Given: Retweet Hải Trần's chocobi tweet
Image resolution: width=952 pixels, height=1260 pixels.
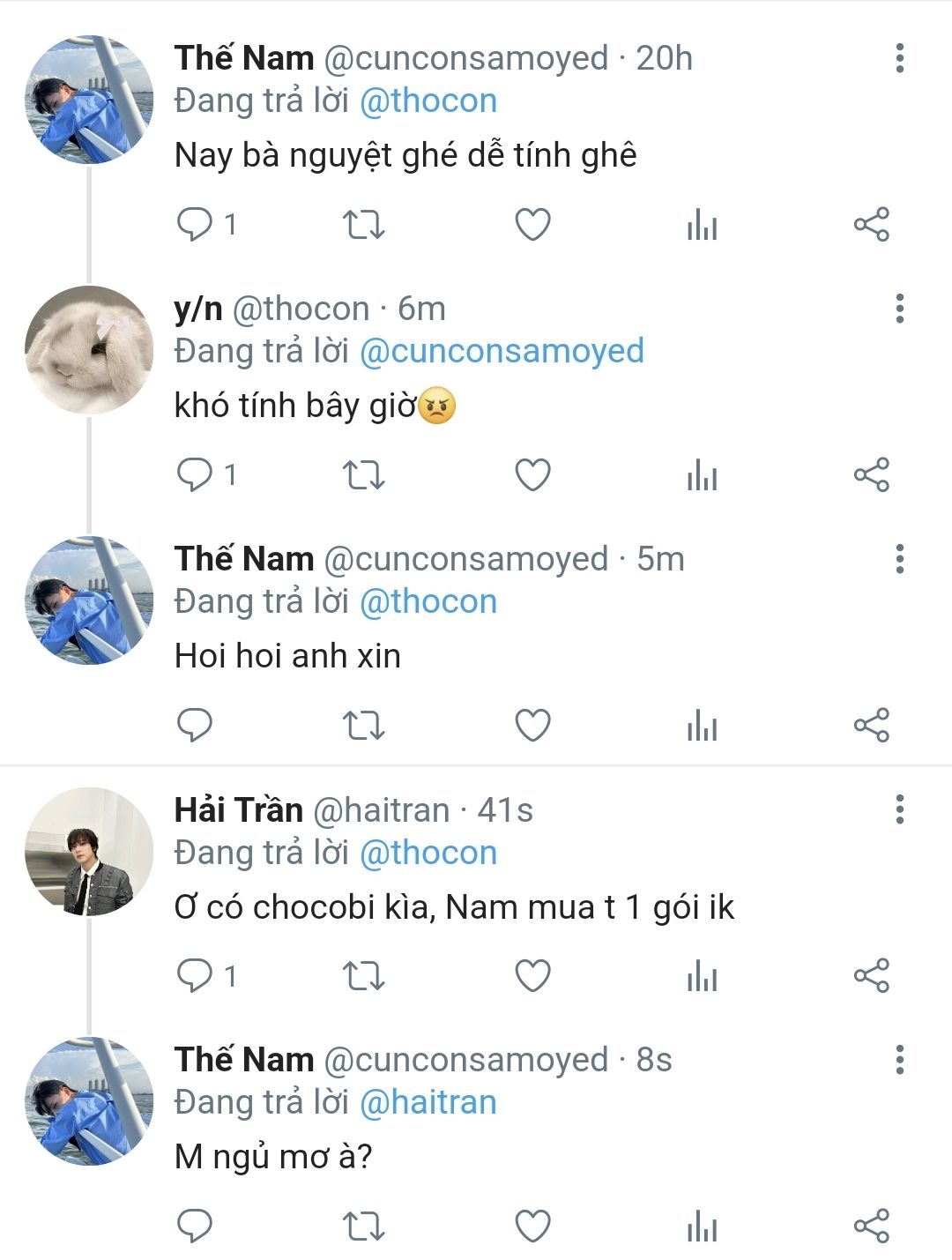Looking at the screenshot, I should (x=363, y=976).
